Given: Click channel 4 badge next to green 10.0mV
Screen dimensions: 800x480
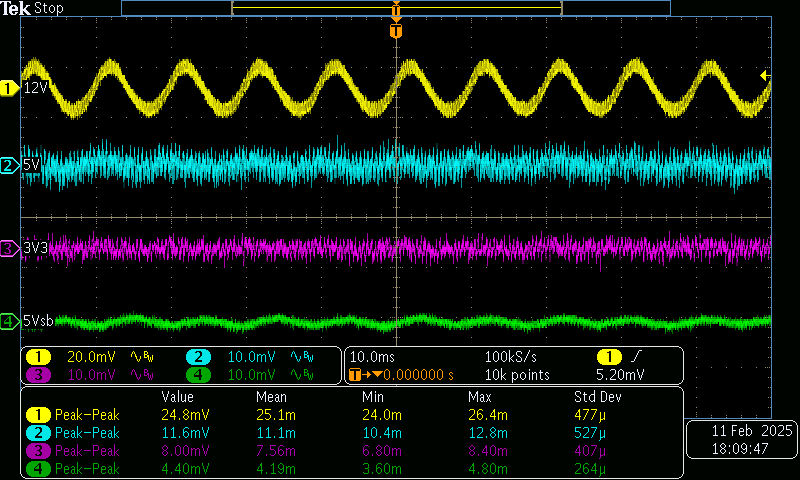Looking at the screenshot, I should pos(198,375).
